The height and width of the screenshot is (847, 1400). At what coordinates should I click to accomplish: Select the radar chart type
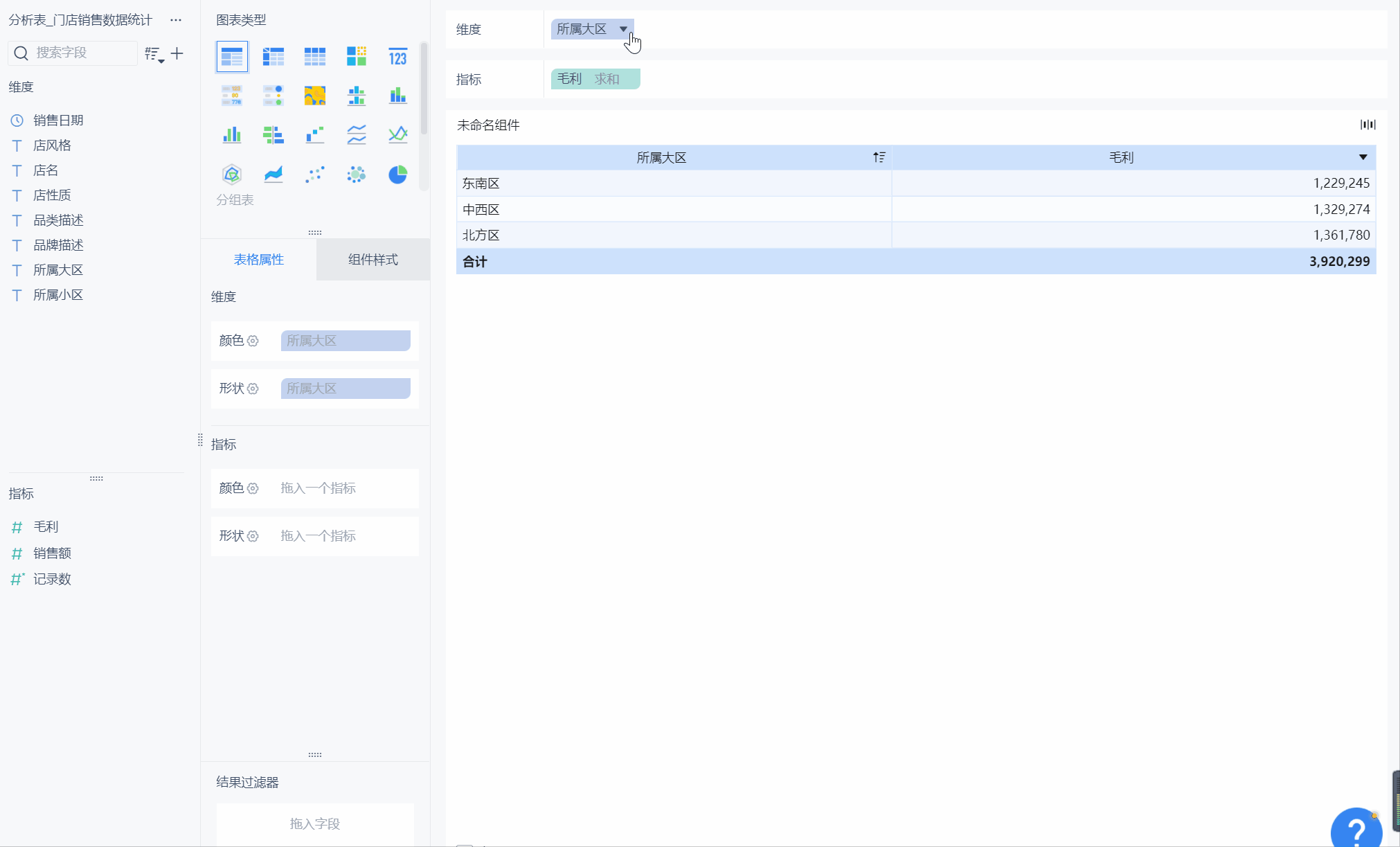pos(232,174)
